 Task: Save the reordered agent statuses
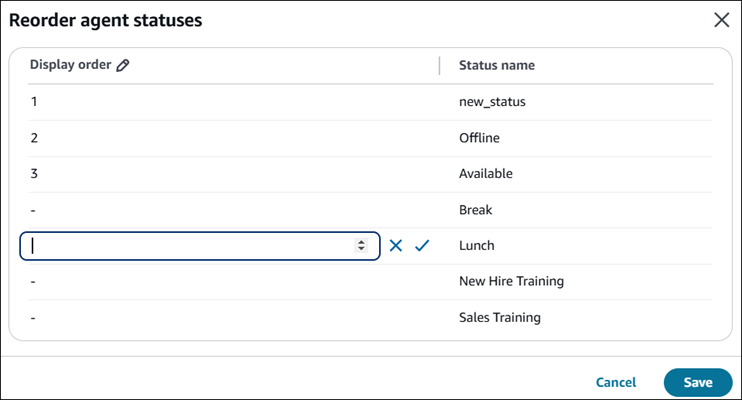697,382
